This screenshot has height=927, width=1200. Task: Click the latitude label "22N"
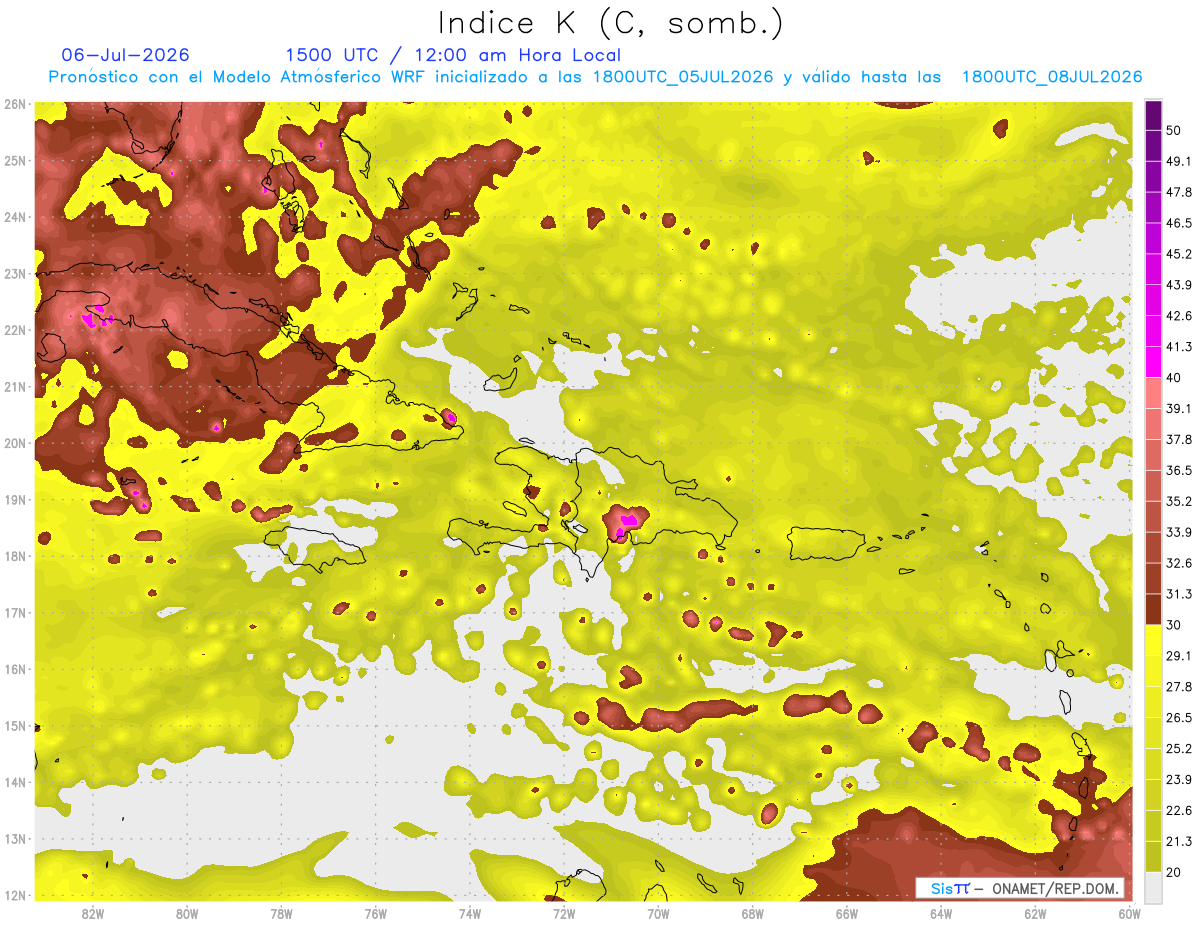click(15, 330)
